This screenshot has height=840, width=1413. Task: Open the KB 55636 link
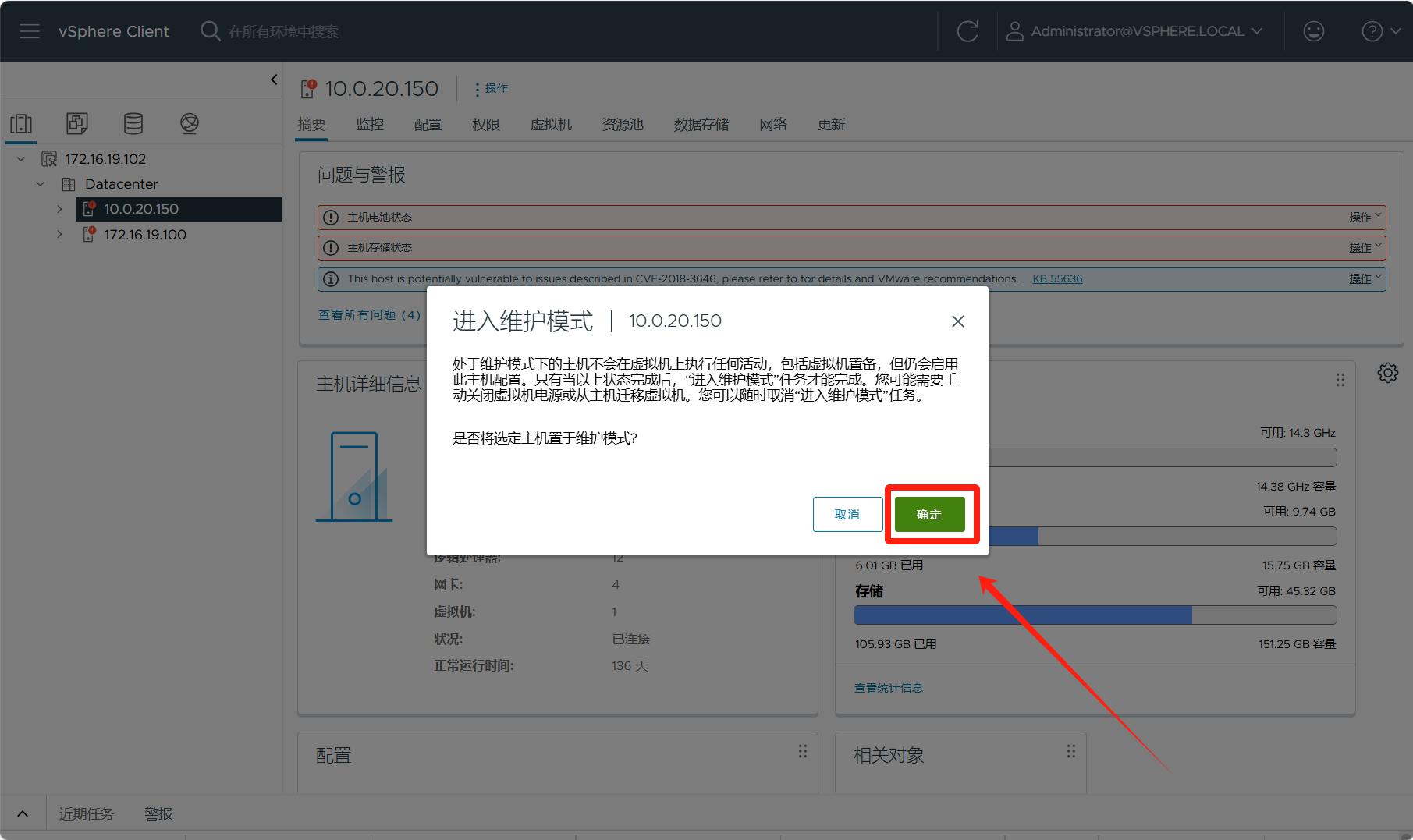(1057, 278)
